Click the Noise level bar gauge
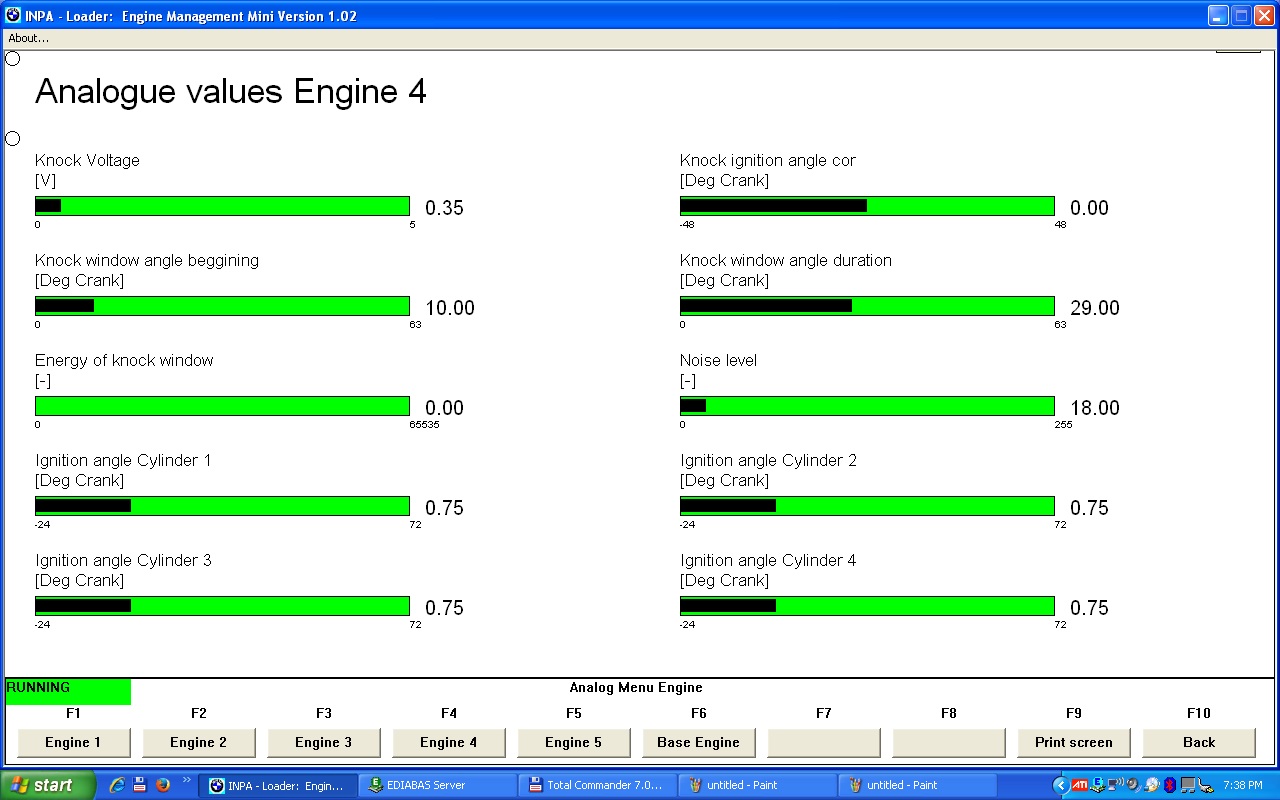This screenshot has height=800, width=1280. coord(867,406)
